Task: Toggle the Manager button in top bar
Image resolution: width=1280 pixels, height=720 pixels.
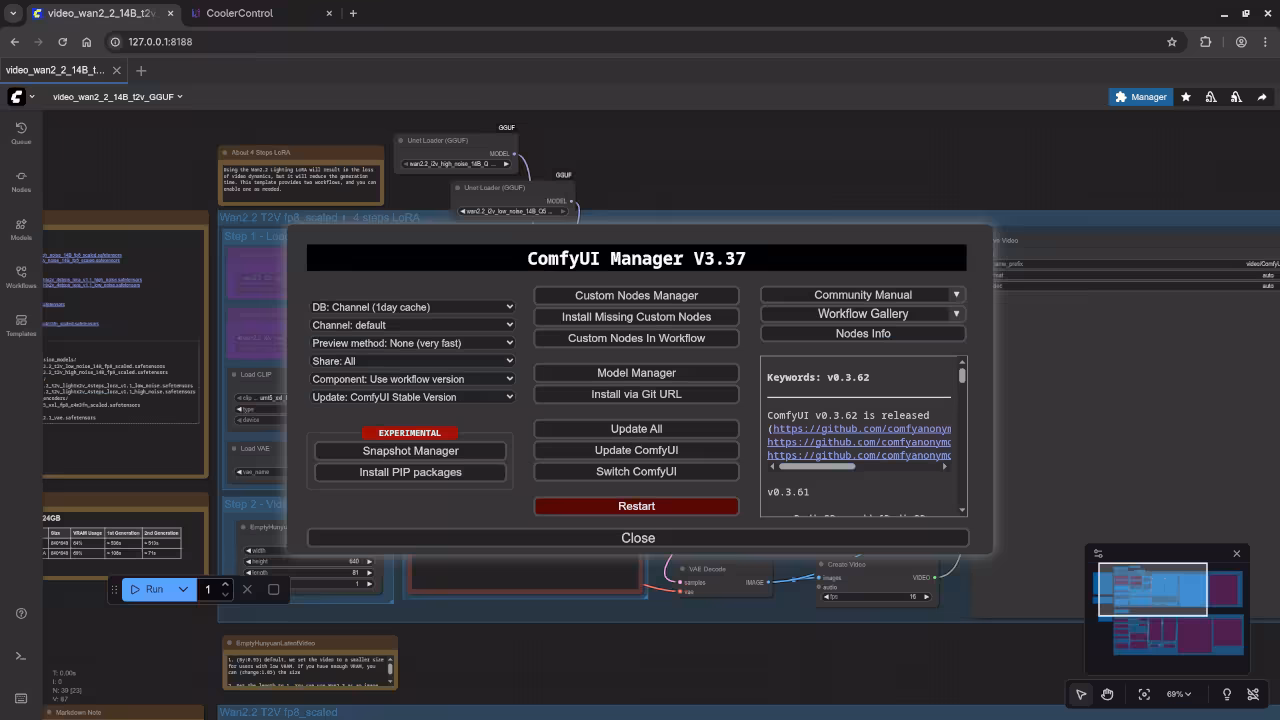Action: [1140, 97]
